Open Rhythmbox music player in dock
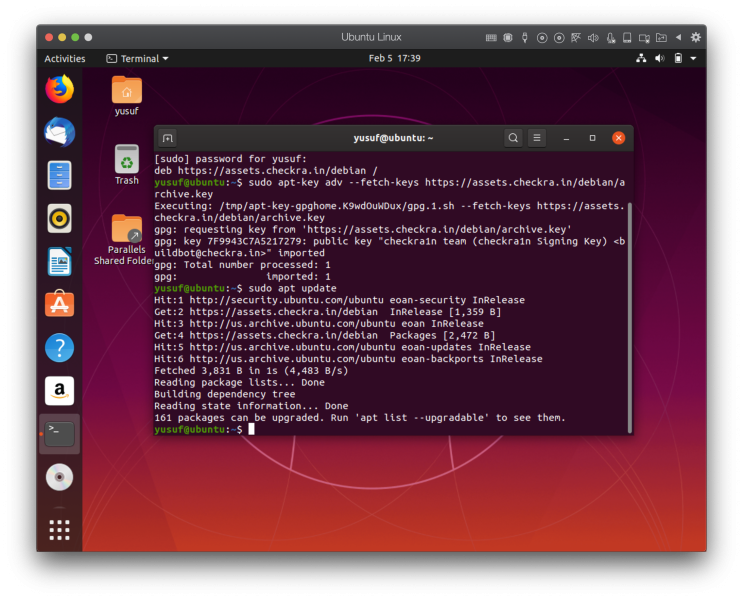The image size is (743, 600). pos(60,218)
